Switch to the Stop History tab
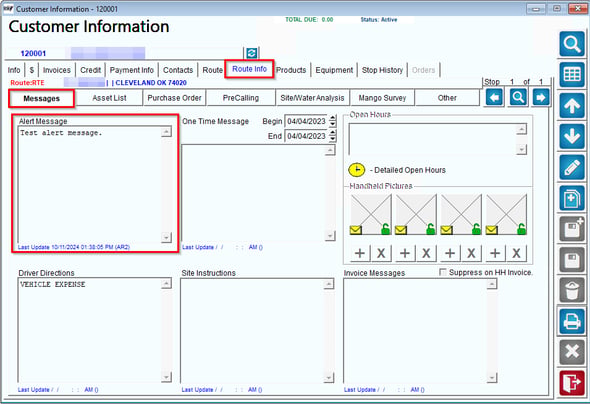This screenshot has height=404, width=590. click(x=382, y=70)
